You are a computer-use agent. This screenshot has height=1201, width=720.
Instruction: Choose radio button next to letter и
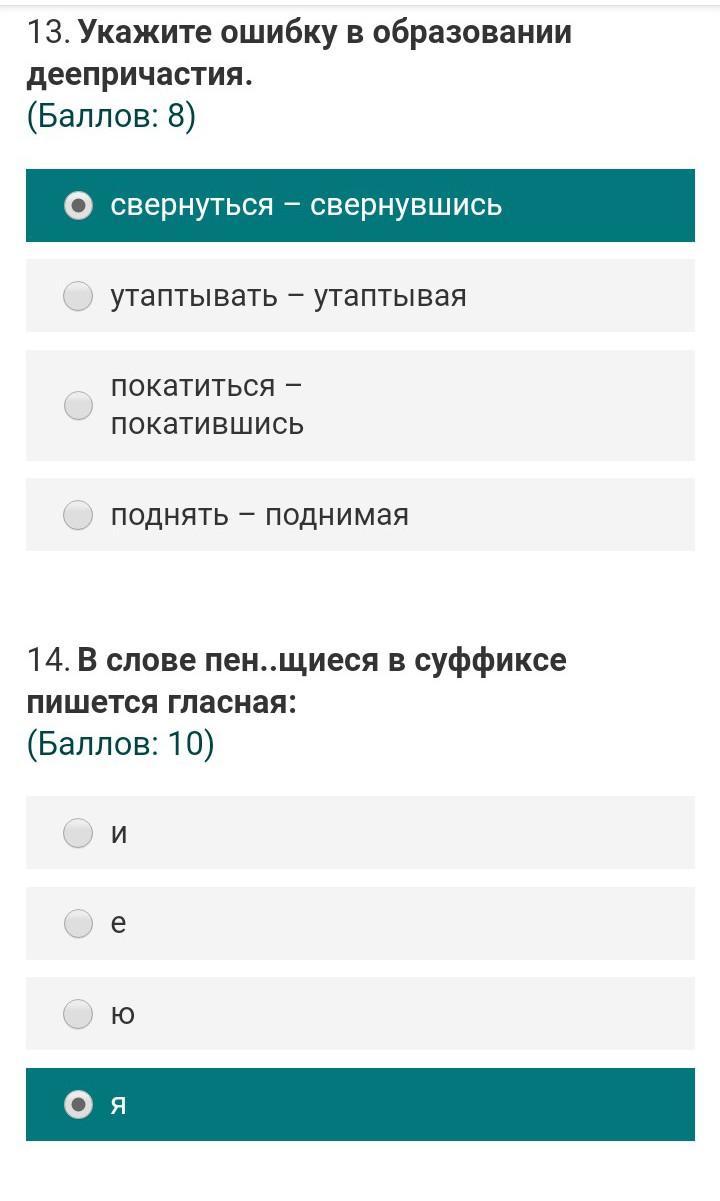[x=78, y=832]
